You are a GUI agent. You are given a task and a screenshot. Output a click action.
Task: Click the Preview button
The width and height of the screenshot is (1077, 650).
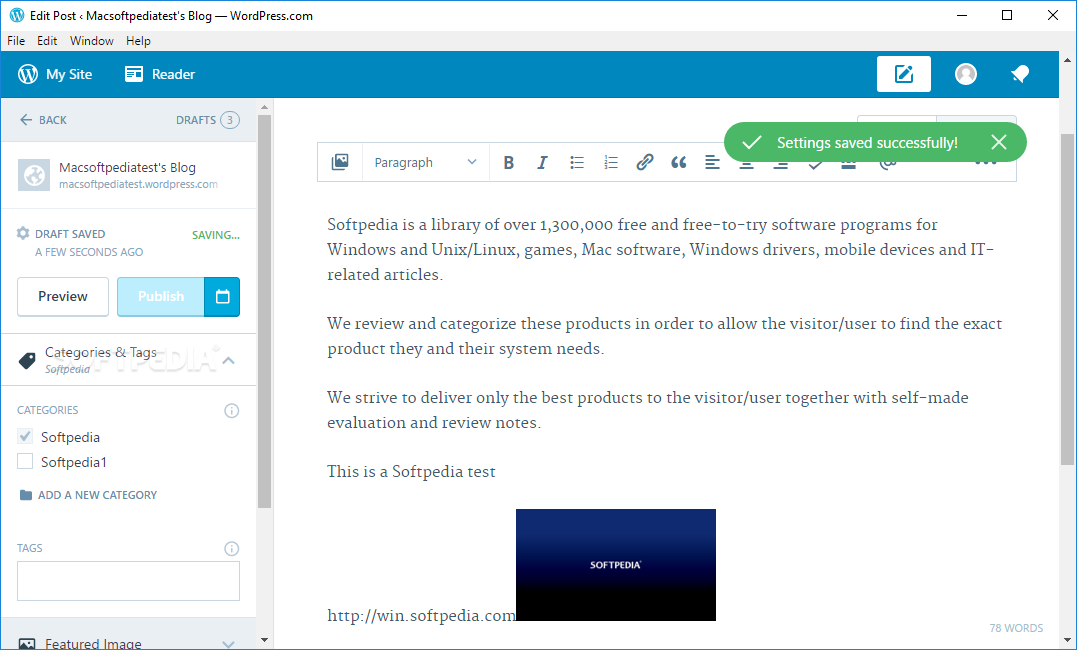pos(63,297)
